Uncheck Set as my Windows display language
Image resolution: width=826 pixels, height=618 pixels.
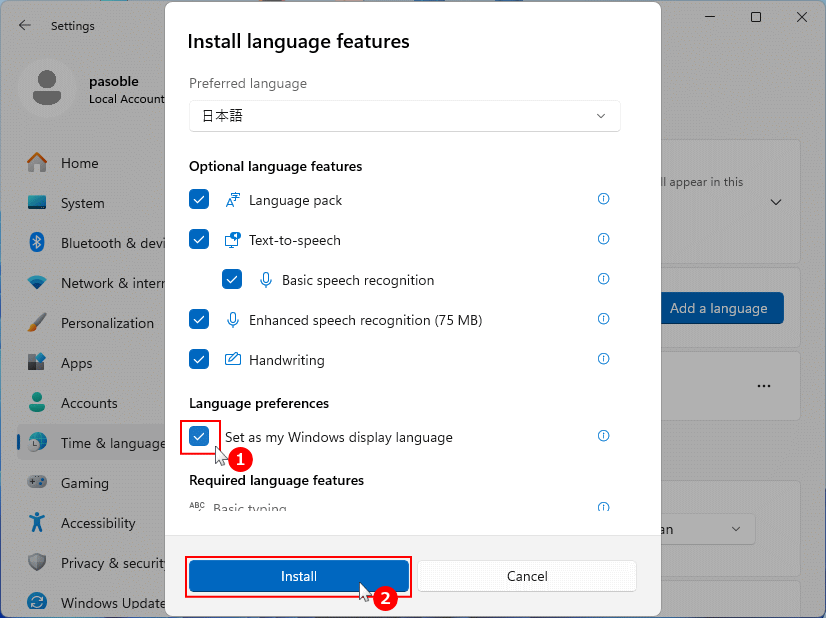tap(199, 436)
